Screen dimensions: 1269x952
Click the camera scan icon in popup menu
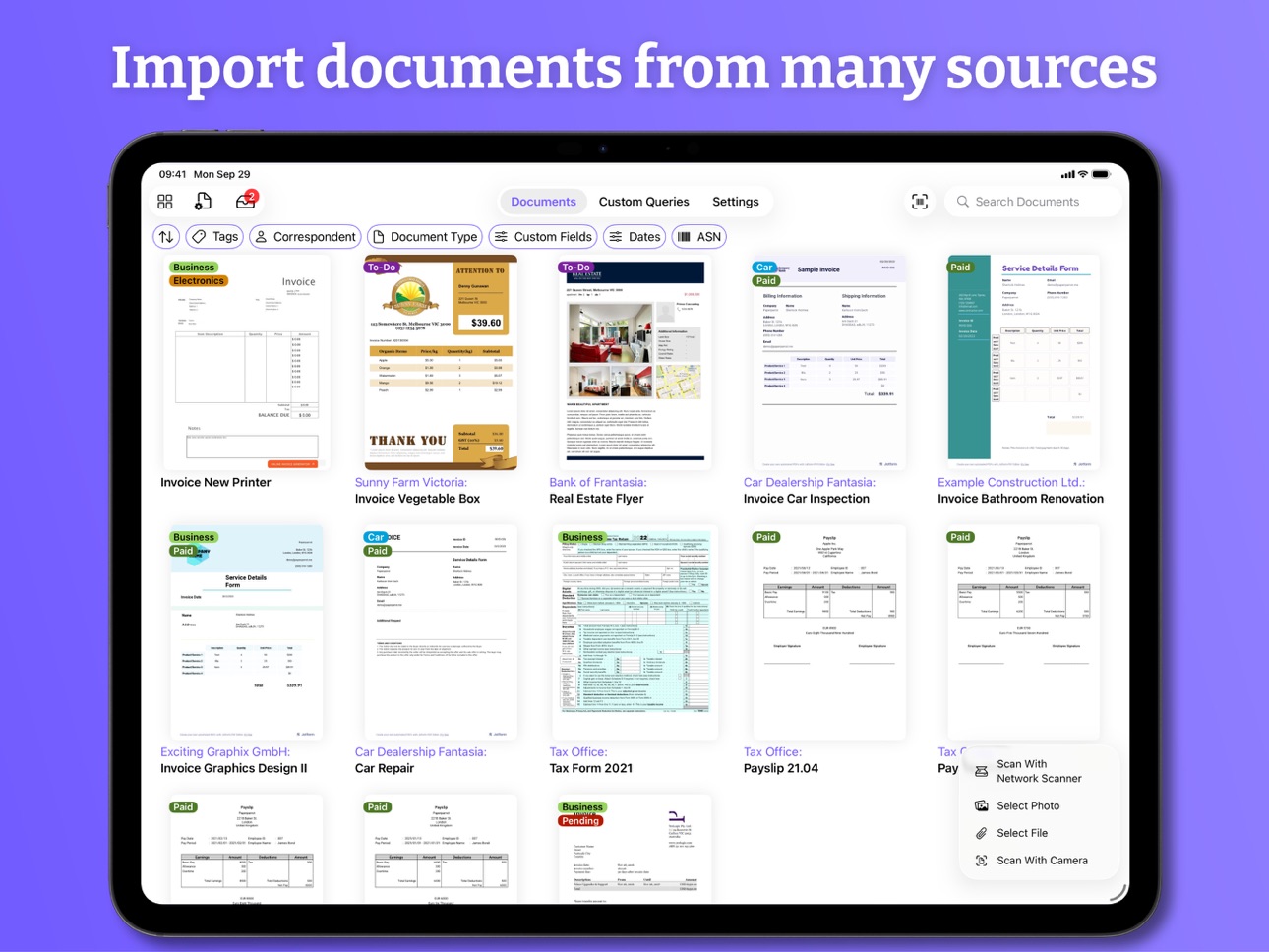pos(981,861)
